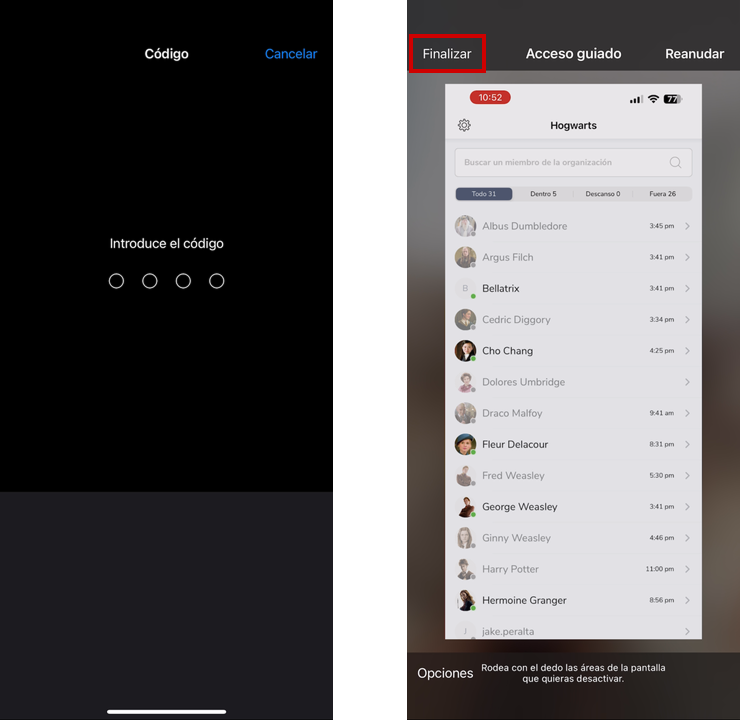Click Cho Chang's 4:25 pm time

coord(661,351)
